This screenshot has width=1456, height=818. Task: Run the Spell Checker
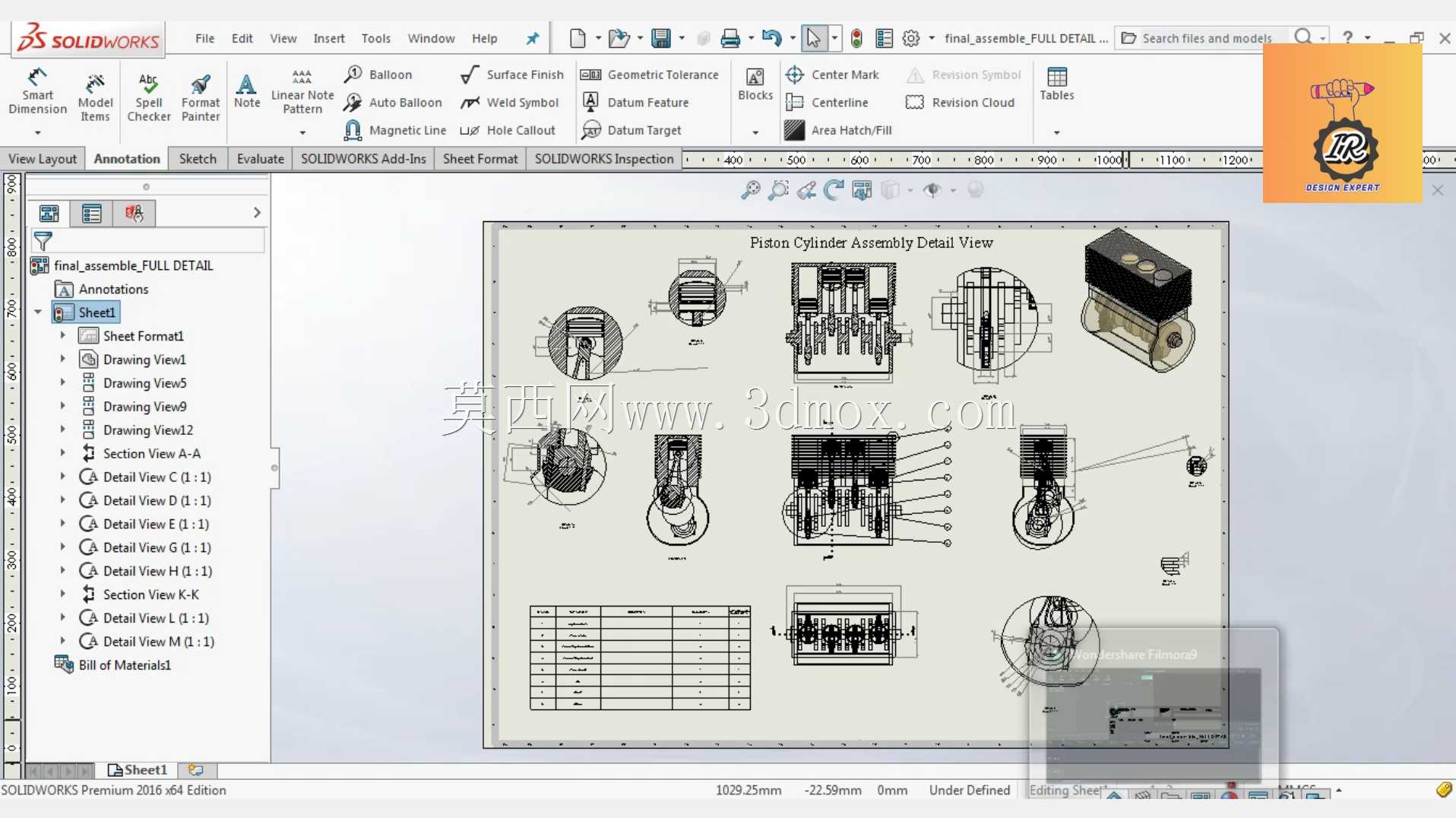tap(149, 97)
